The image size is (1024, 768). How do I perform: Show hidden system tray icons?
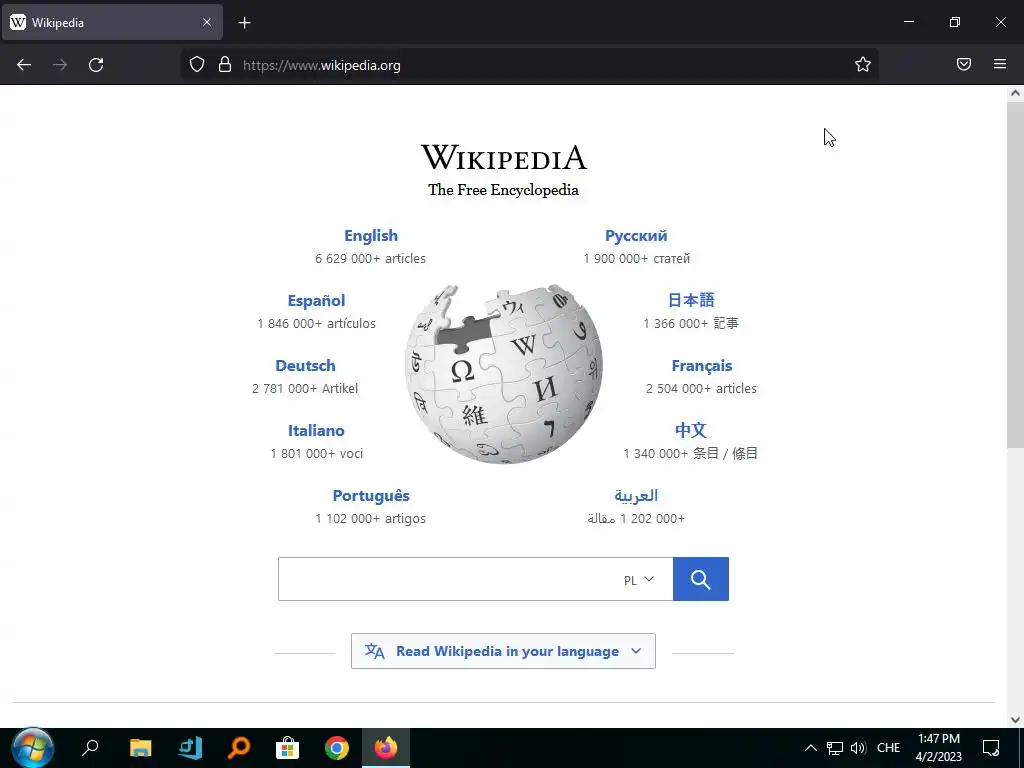point(810,748)
